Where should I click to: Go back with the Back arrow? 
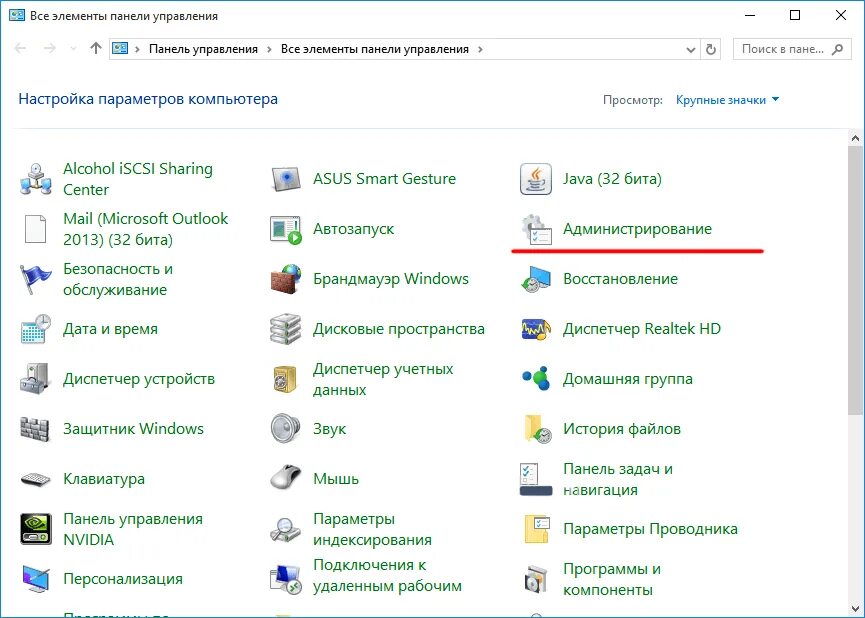click(20, 49)
